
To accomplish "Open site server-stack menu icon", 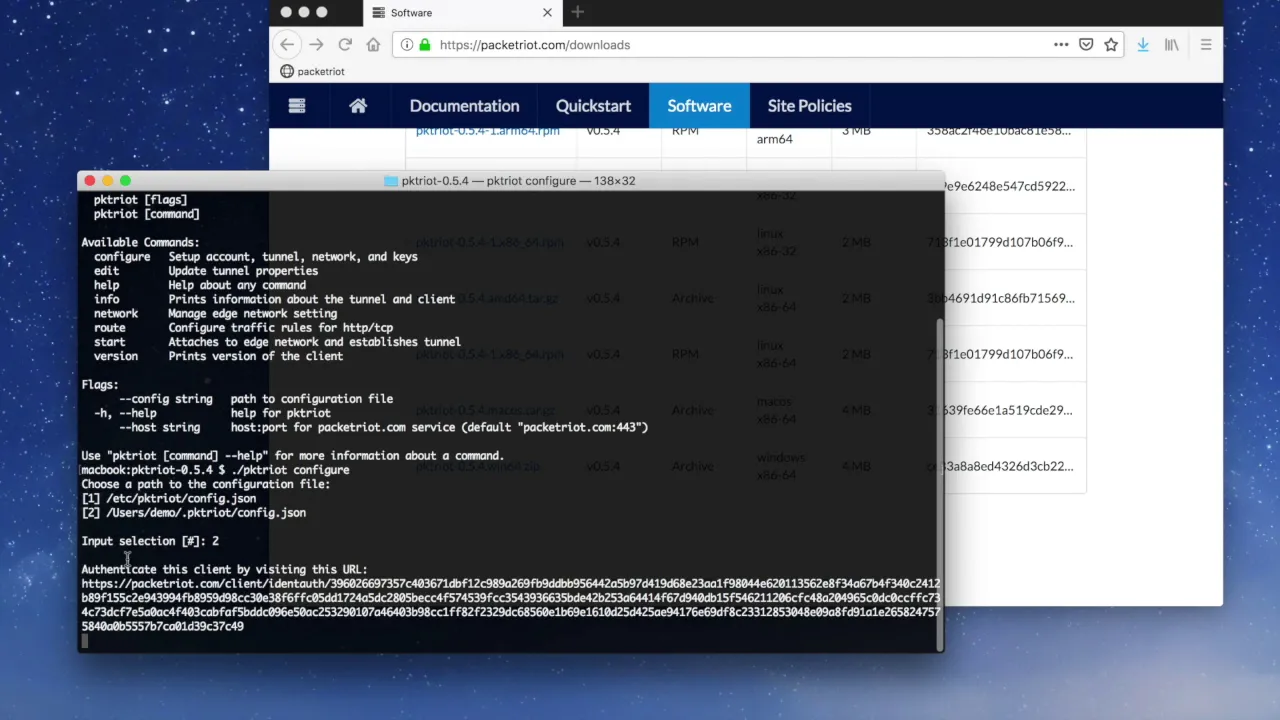I will click(297, 106).
